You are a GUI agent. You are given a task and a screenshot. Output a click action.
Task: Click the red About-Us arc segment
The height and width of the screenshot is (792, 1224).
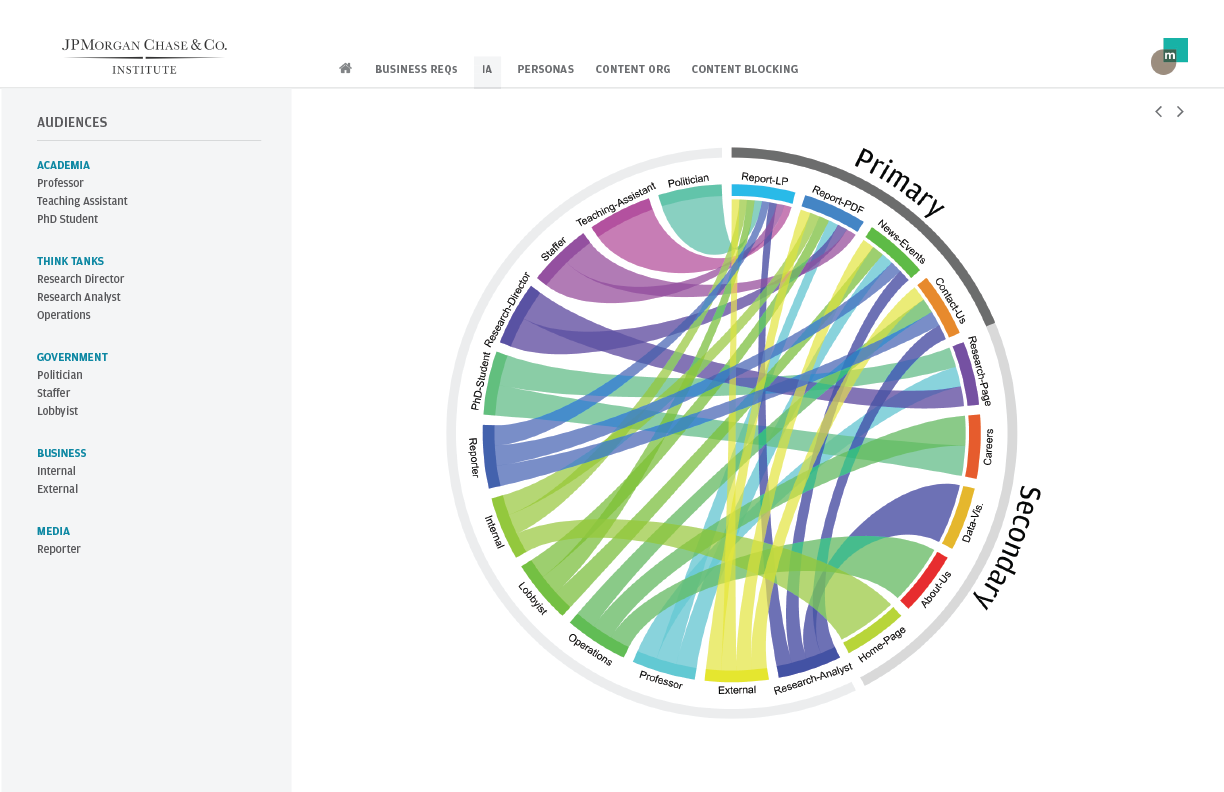(923, 580)
